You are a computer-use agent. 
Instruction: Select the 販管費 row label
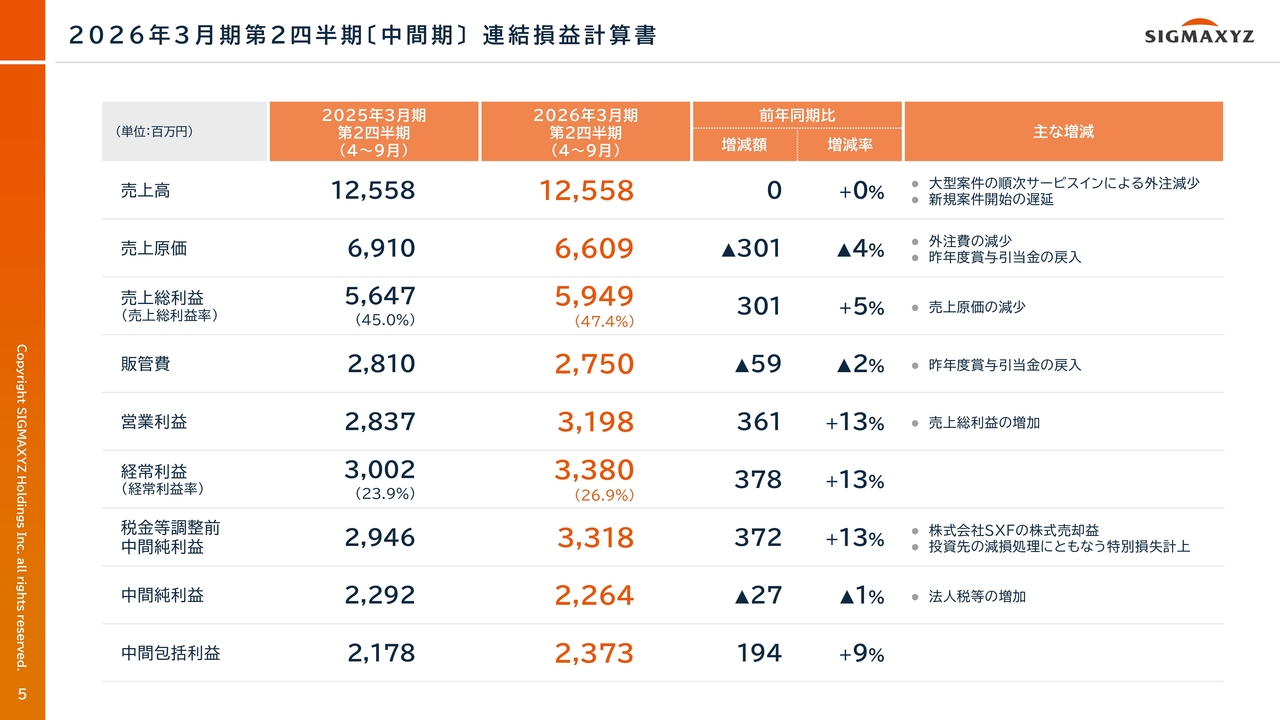tap(145, 364)
